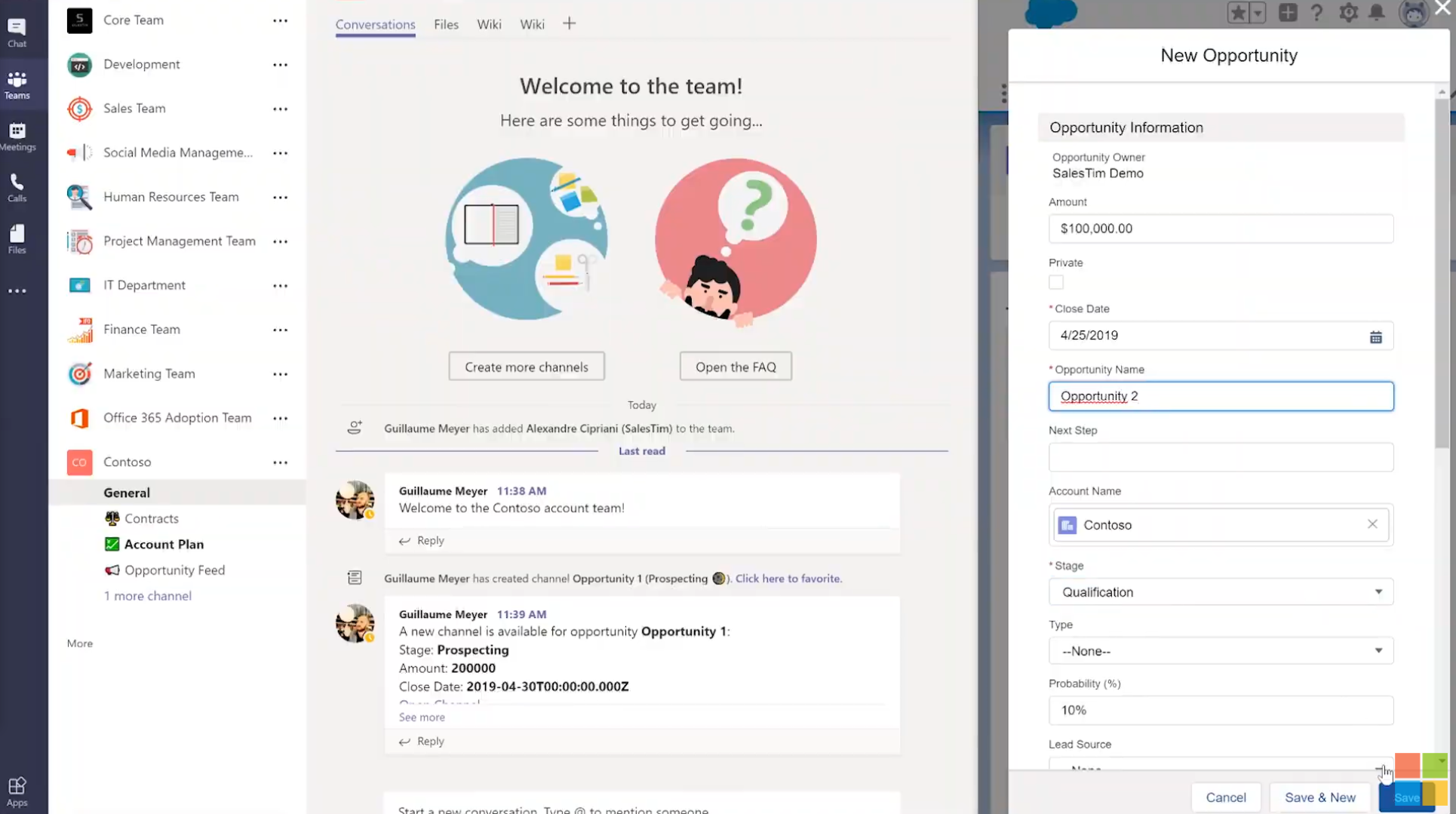Open the Apps store icon

pyautogui.click(x=17, y=791)
